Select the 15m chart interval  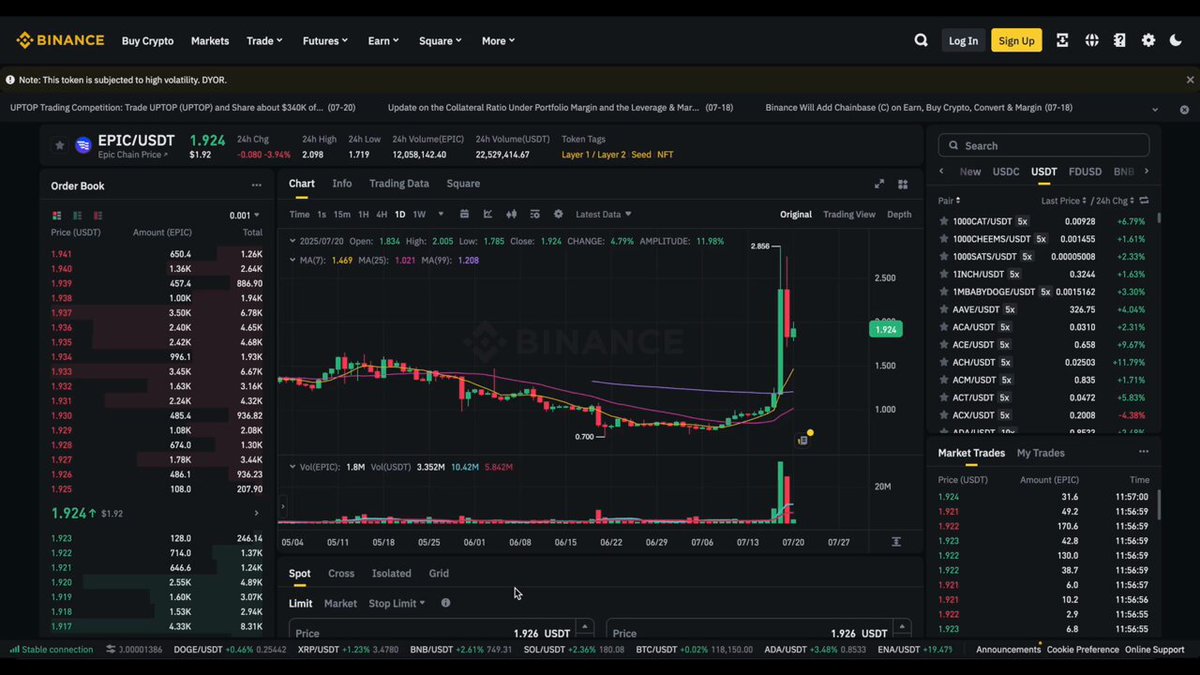[342, 214]
